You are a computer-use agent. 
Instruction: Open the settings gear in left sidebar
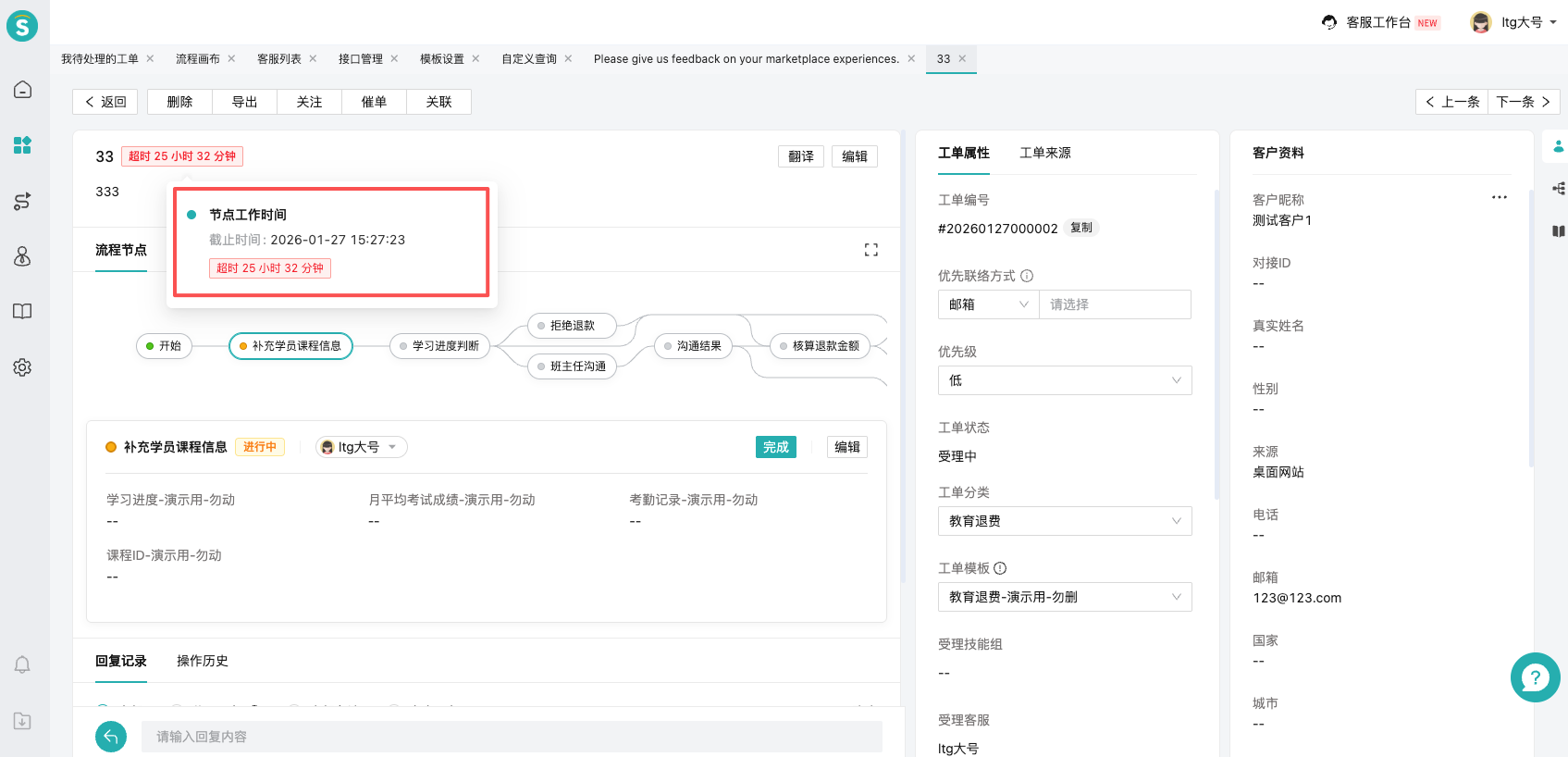pyautogui.click(x=22, y=367)
